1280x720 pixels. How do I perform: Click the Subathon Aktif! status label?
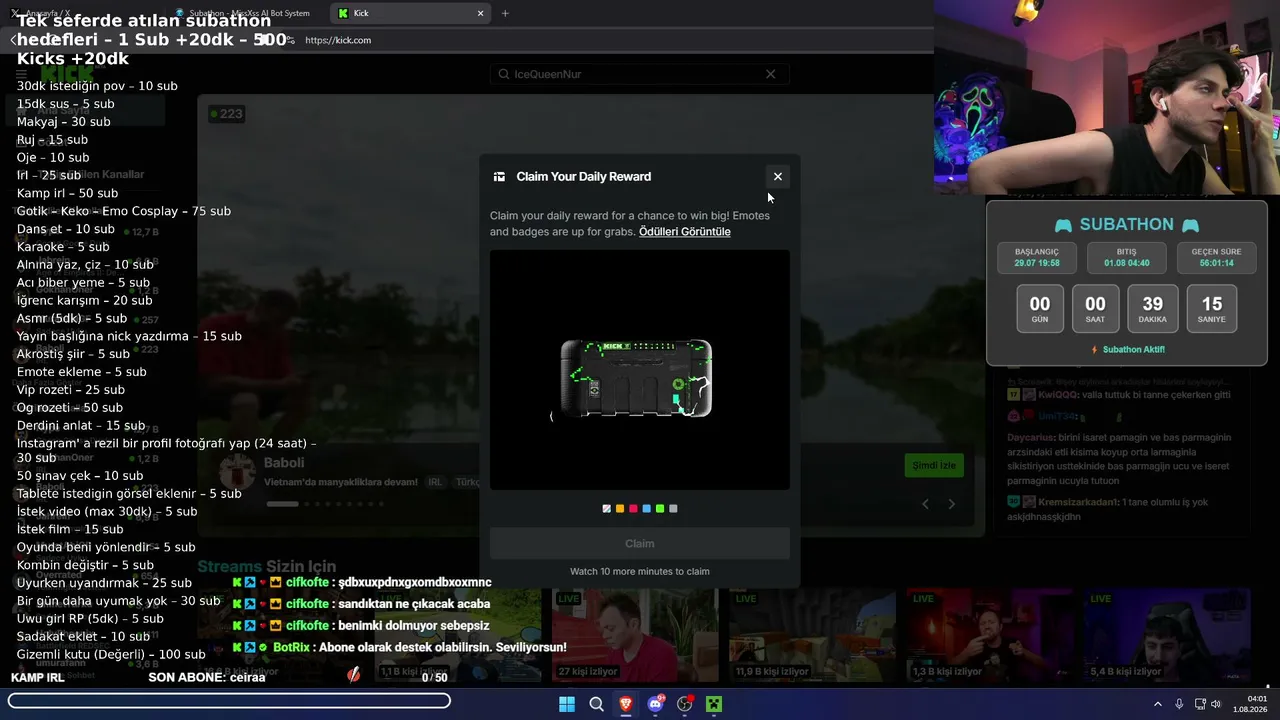click(1127, 350)
